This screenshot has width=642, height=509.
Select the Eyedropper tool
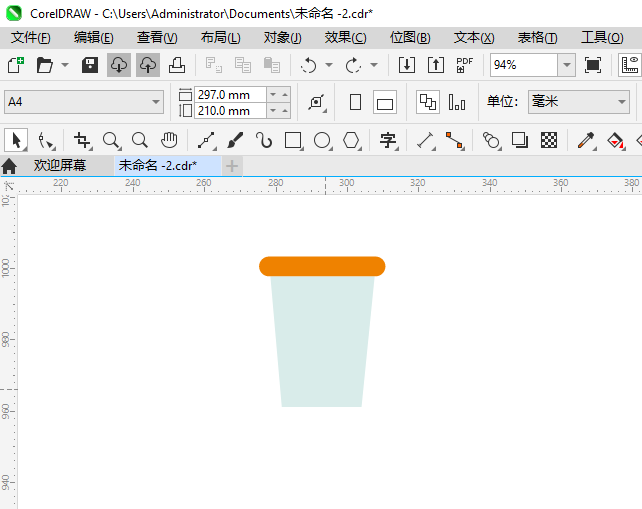pyautogui.click(x=586, y=140)
